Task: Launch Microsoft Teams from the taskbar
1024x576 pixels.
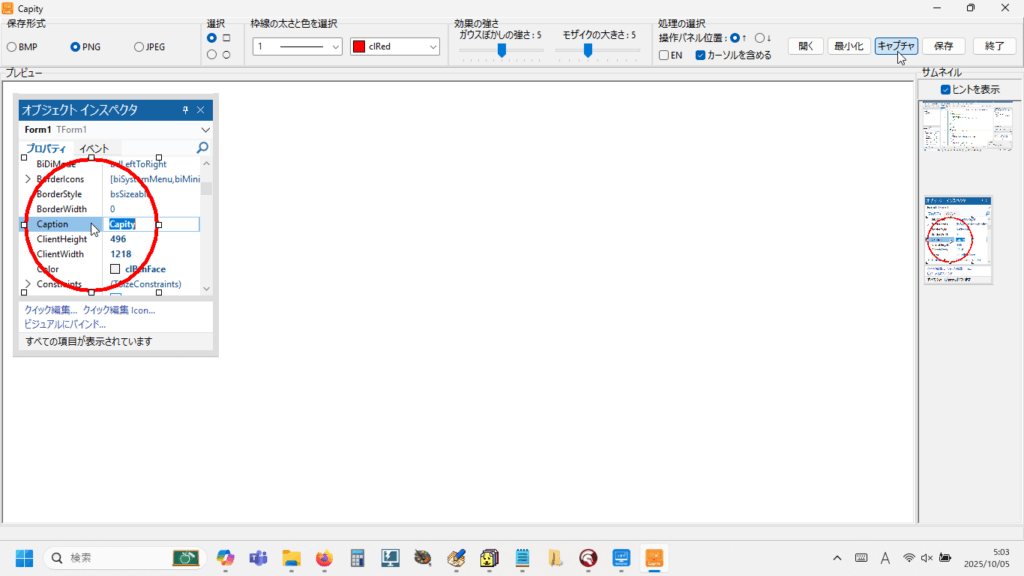Action: 258,558
